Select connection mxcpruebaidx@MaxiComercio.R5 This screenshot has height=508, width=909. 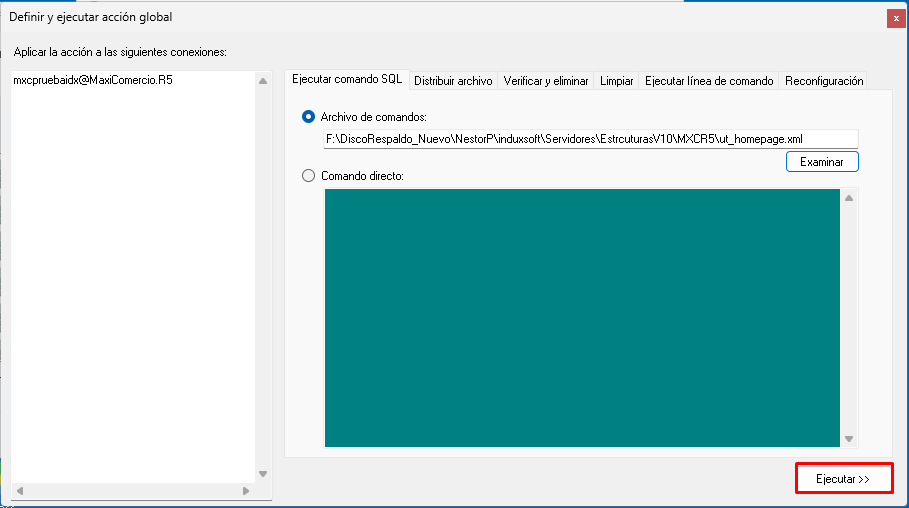(x=92, y=81)
